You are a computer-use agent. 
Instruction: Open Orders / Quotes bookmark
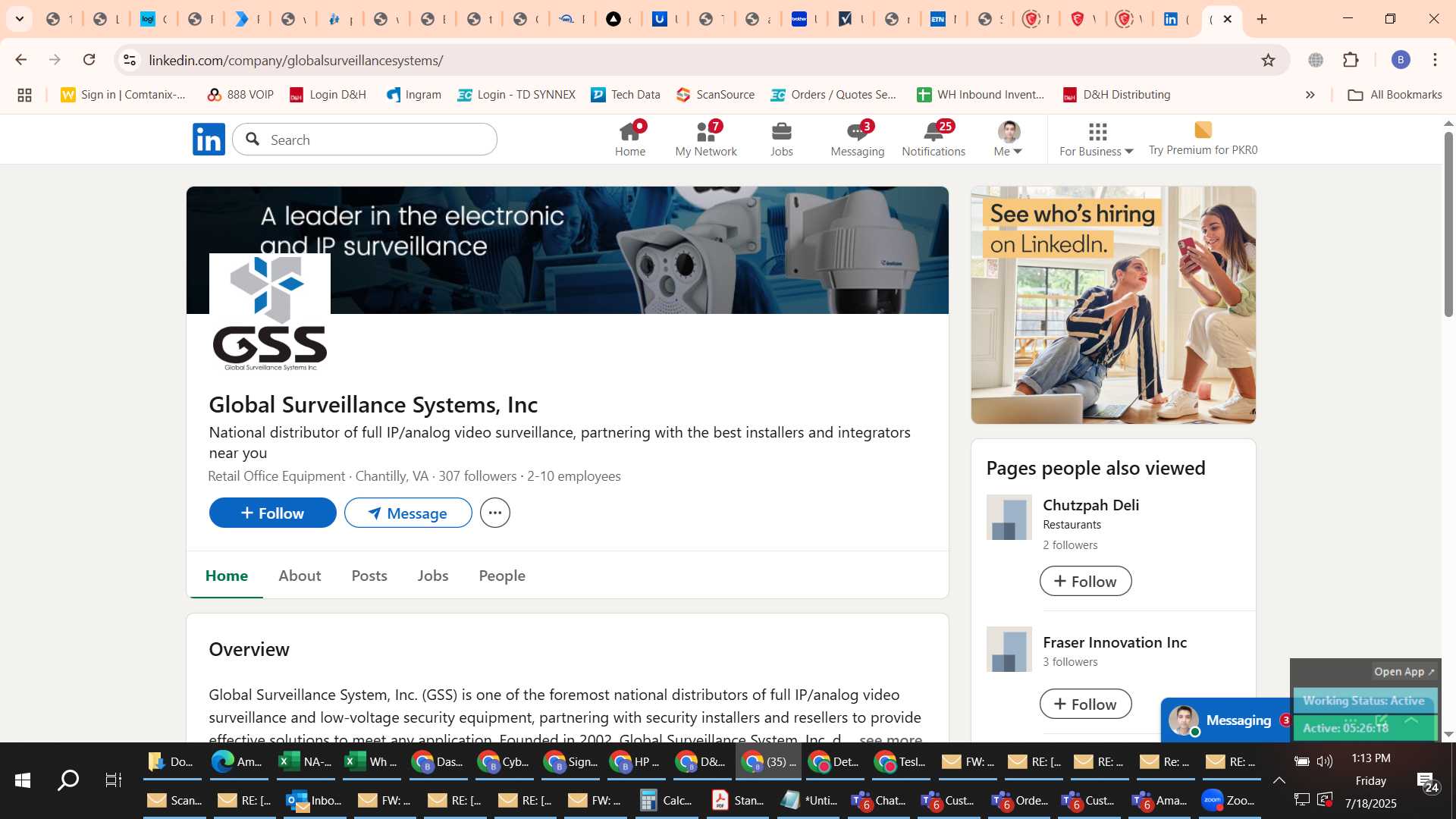coord(833,95)
